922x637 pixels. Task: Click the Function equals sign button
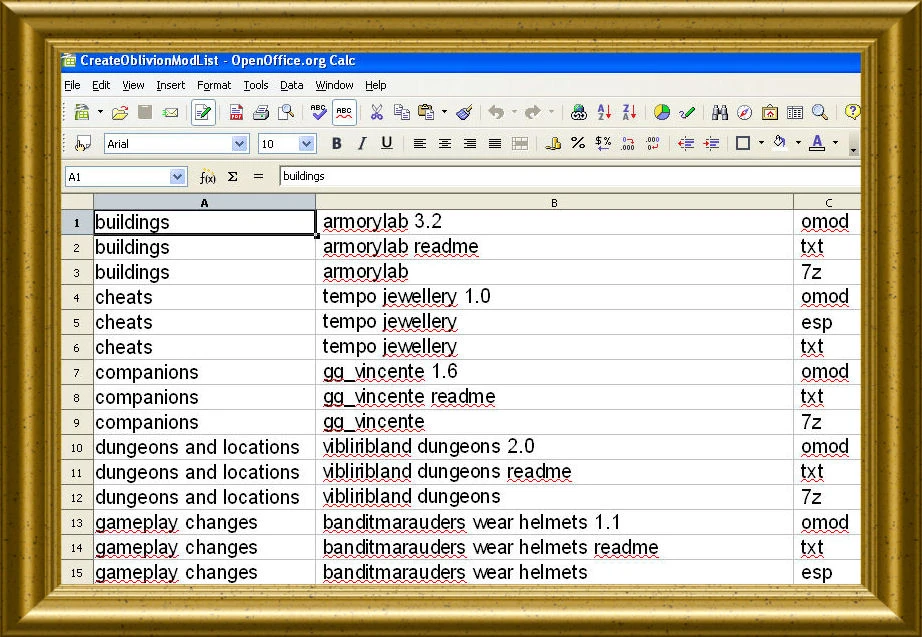point(258,176)
